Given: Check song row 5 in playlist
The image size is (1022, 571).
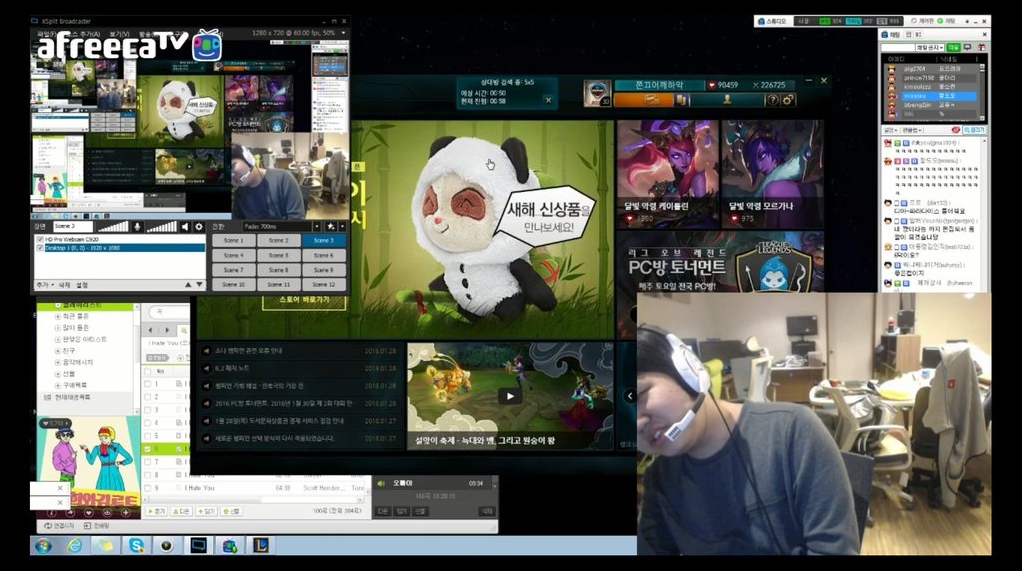Looking at the screenshot, I should point(147,436).
